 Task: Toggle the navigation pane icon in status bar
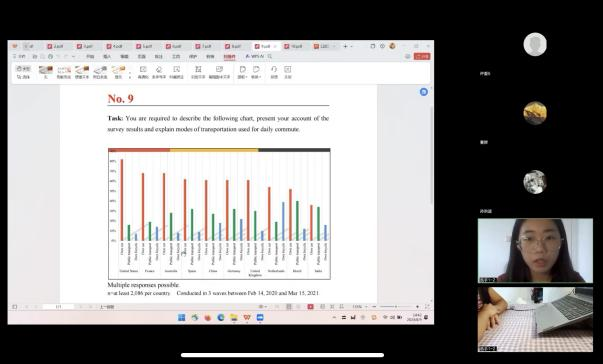(15, 307)
